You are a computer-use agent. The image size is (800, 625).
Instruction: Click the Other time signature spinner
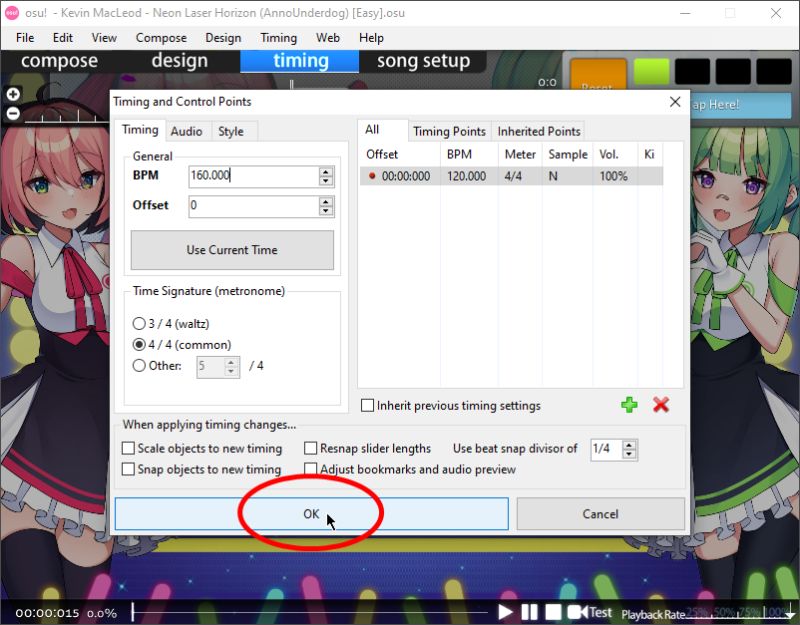[232, 367]
